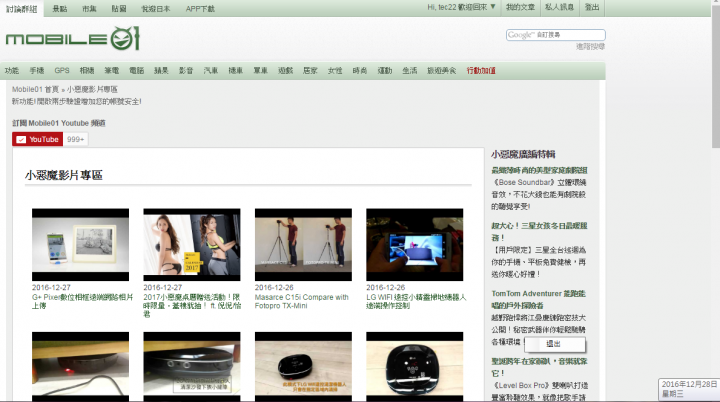
Task: Open the 單車 category menu
Action: tap(260, 70)
